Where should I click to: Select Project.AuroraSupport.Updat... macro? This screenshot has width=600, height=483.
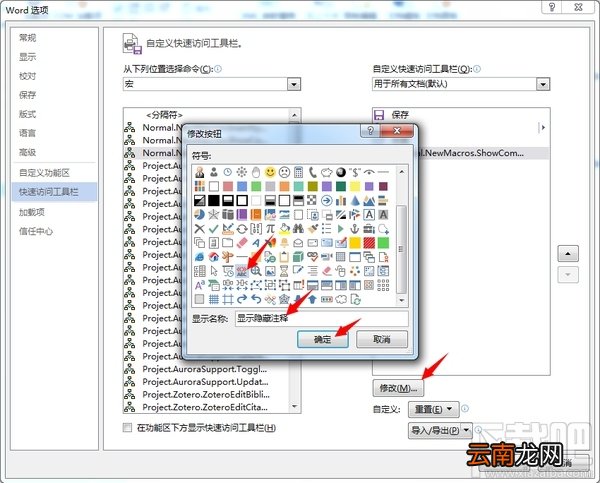[207, 382]
